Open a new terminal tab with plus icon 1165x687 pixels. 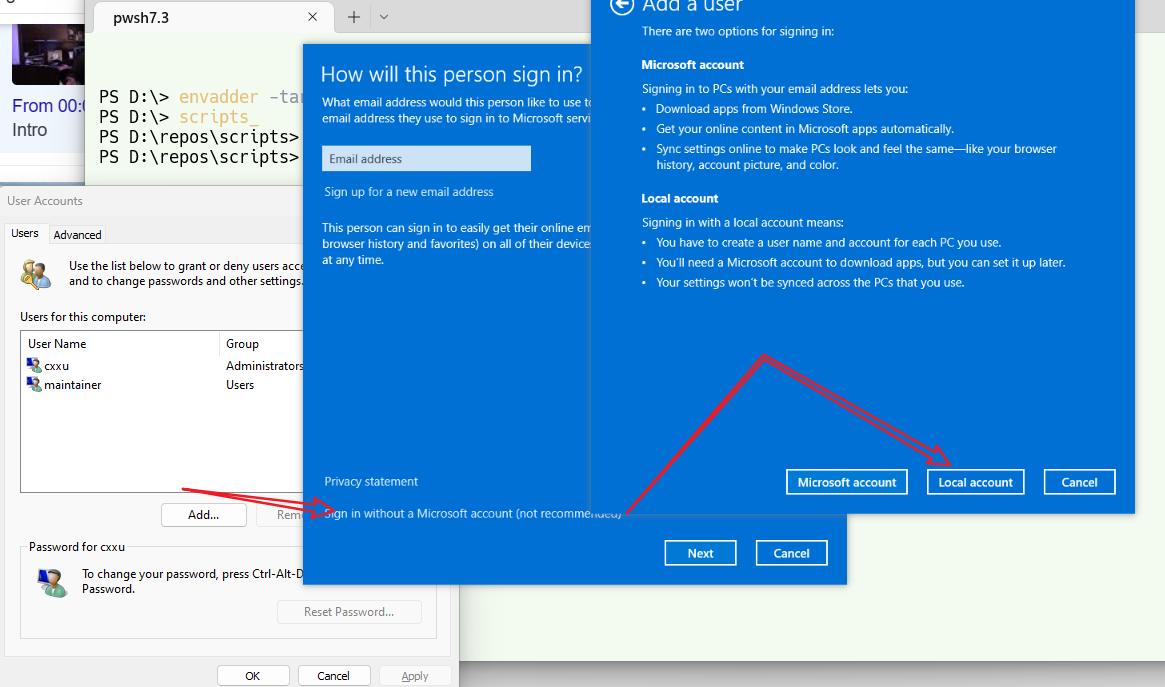(x=354, y=17)
